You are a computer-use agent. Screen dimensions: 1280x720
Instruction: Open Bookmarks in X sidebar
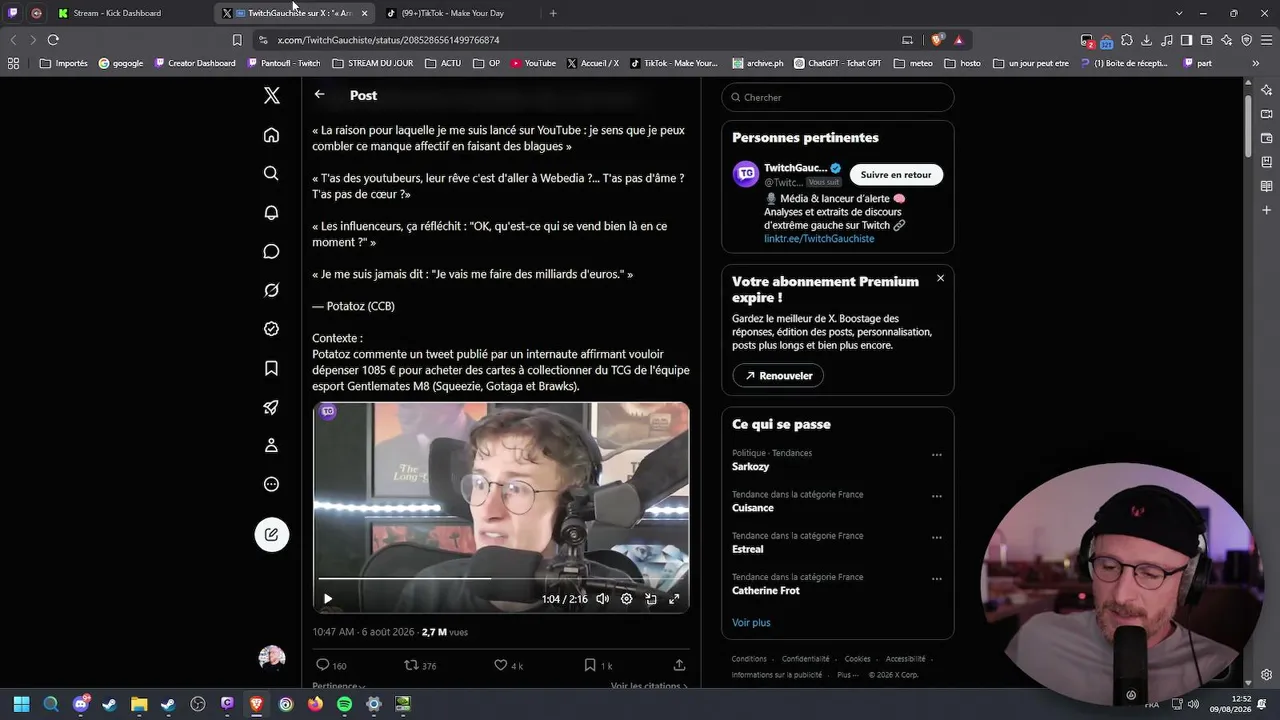point(271,368)
